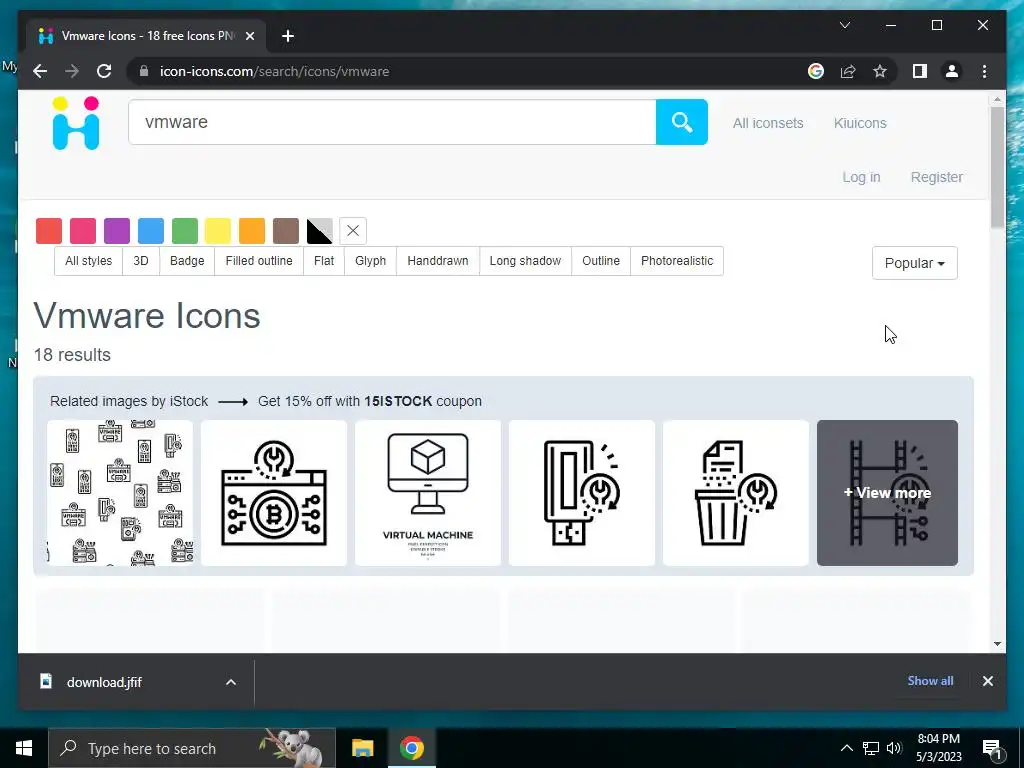The width and height of the screenshot is (1024, 768).
Task: Open download.jfif options chevron
Action: click(x=231, y=682)
